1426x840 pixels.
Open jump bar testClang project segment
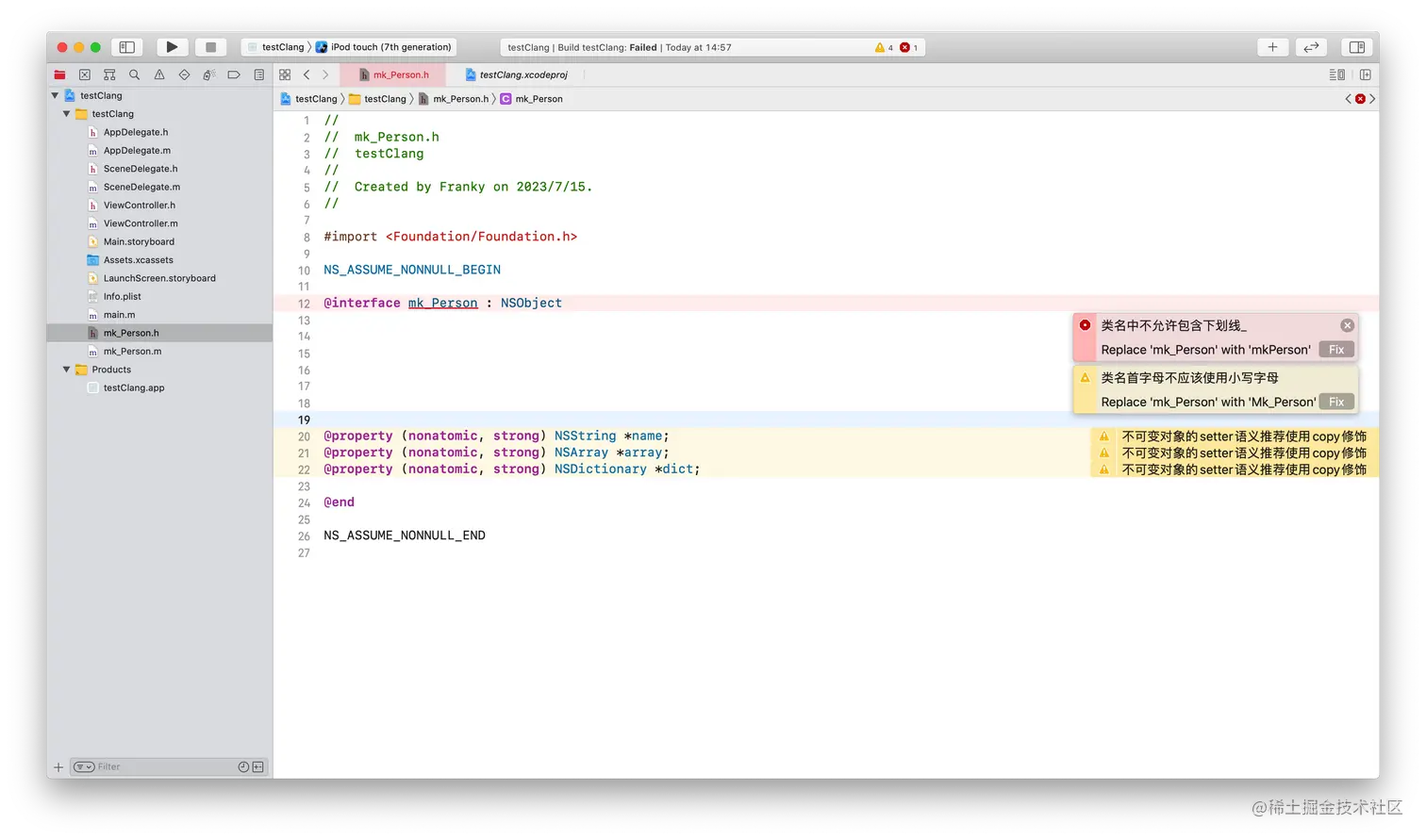point(308,99)
